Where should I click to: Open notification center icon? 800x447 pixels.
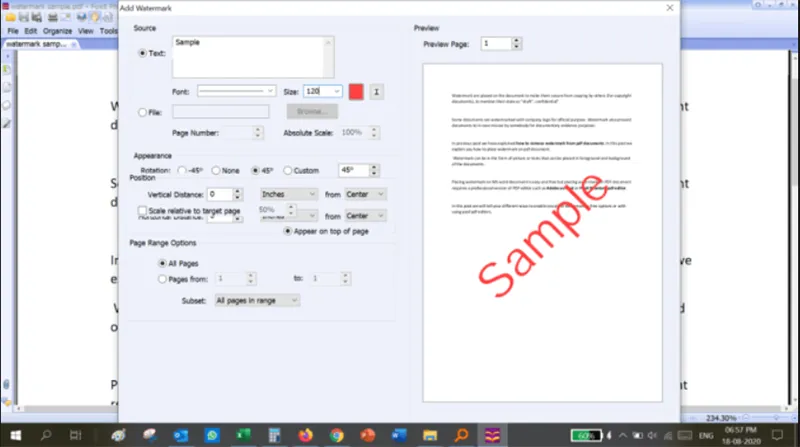(x=777, y=435)
